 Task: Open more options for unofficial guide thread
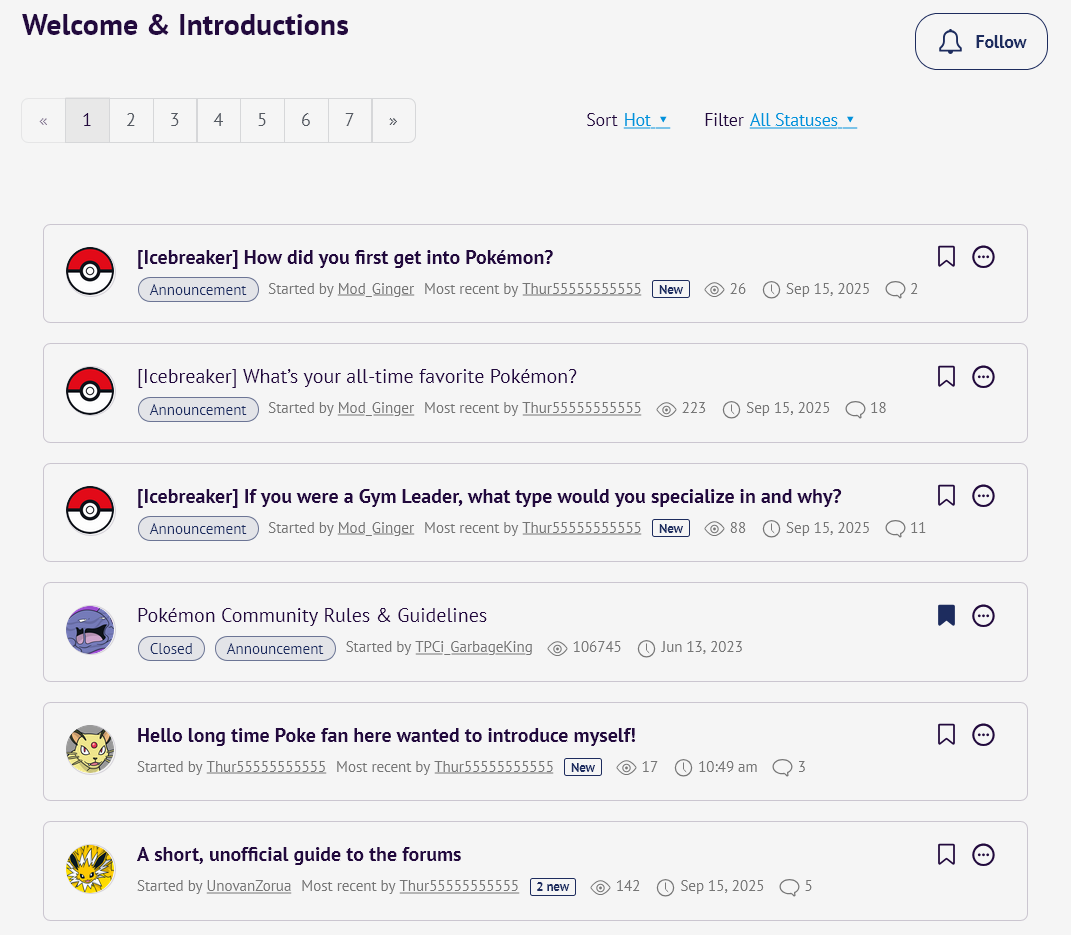(x=983, y=854)
